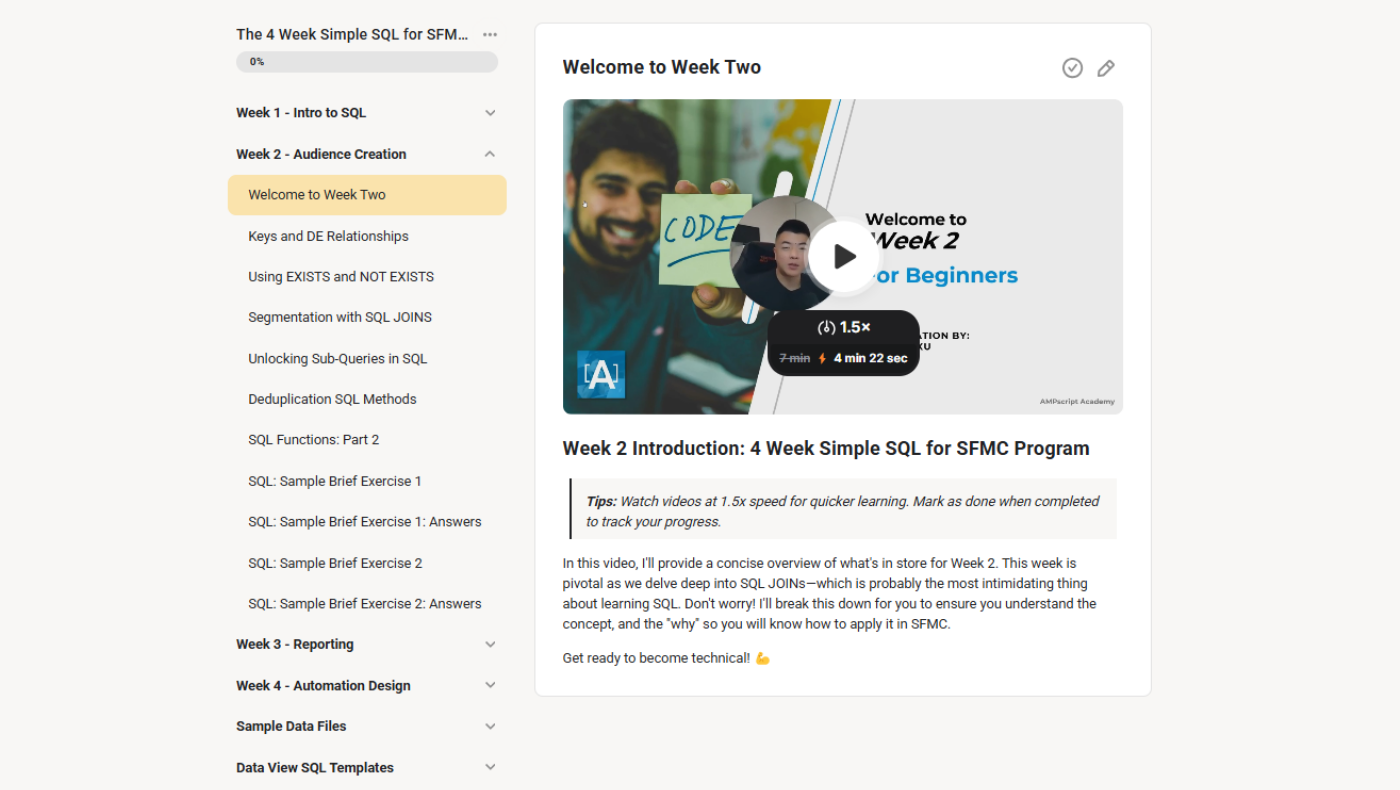Open Data View SQL Templates section
The height and width of the screenshot is (790, 1400).
coord(315,768)
